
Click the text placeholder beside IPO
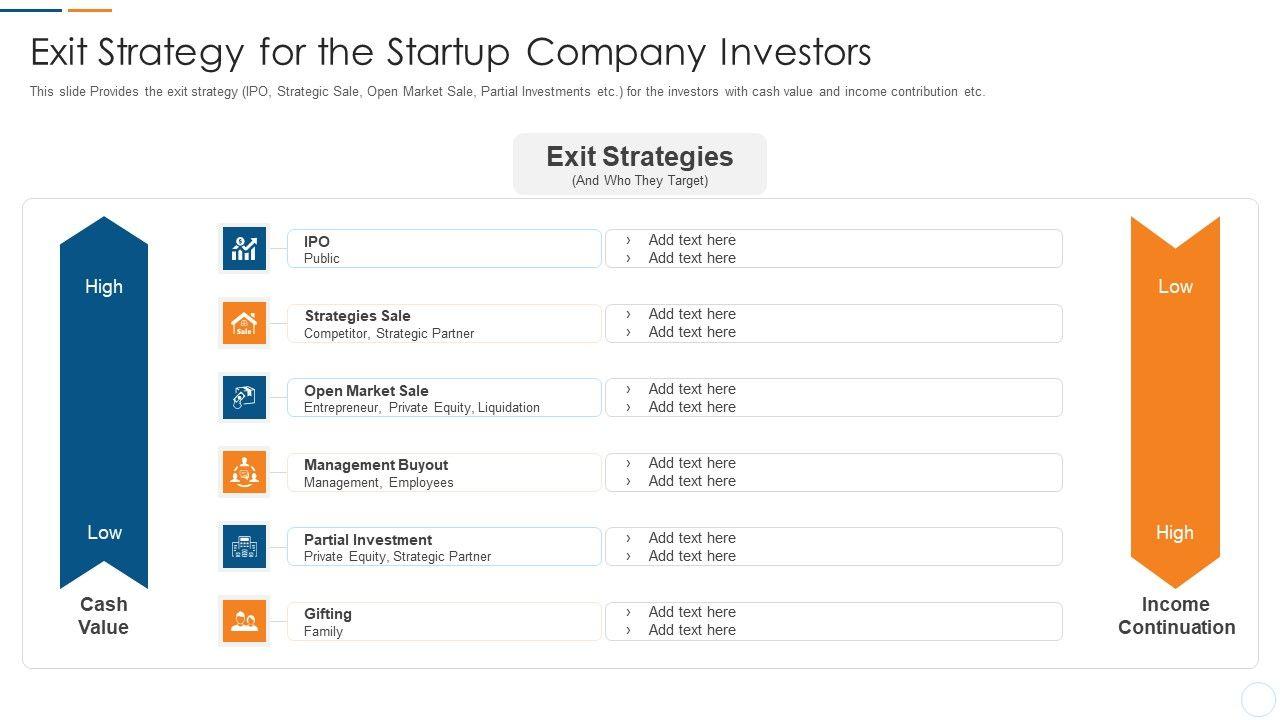pos(834,249)
